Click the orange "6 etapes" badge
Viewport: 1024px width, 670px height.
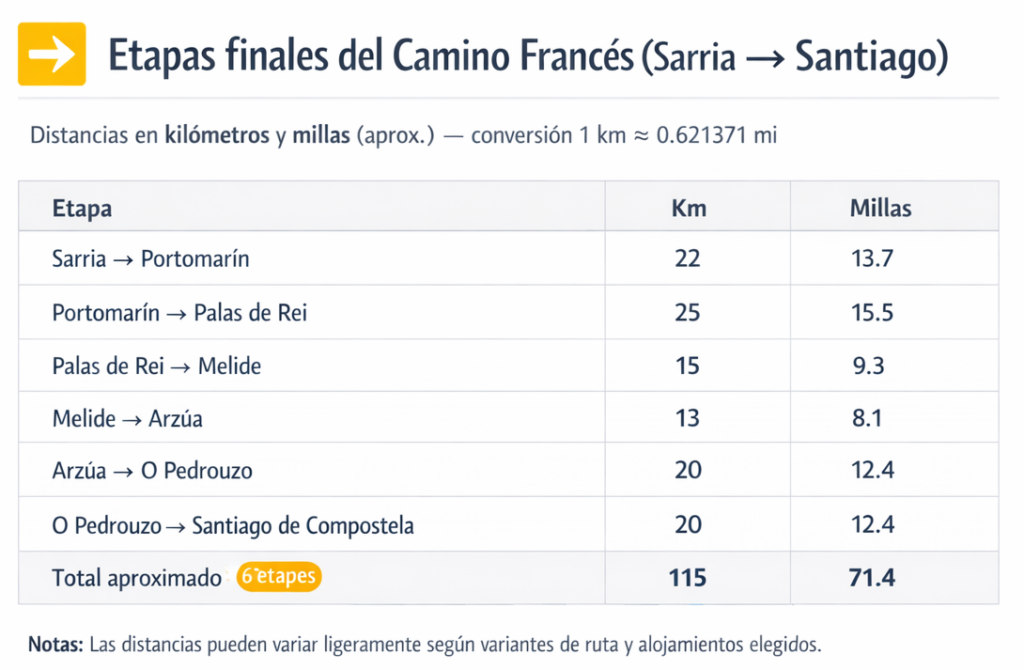(279, 577)
